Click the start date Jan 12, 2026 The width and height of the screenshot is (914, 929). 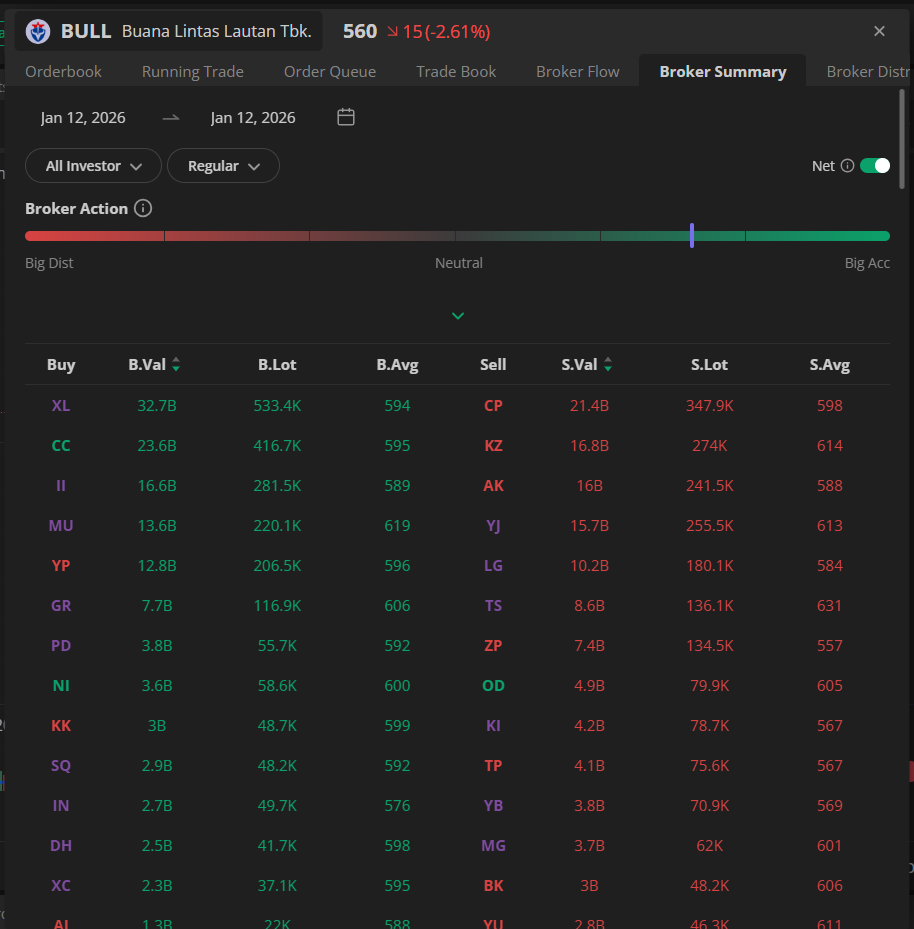click(83, 118)
